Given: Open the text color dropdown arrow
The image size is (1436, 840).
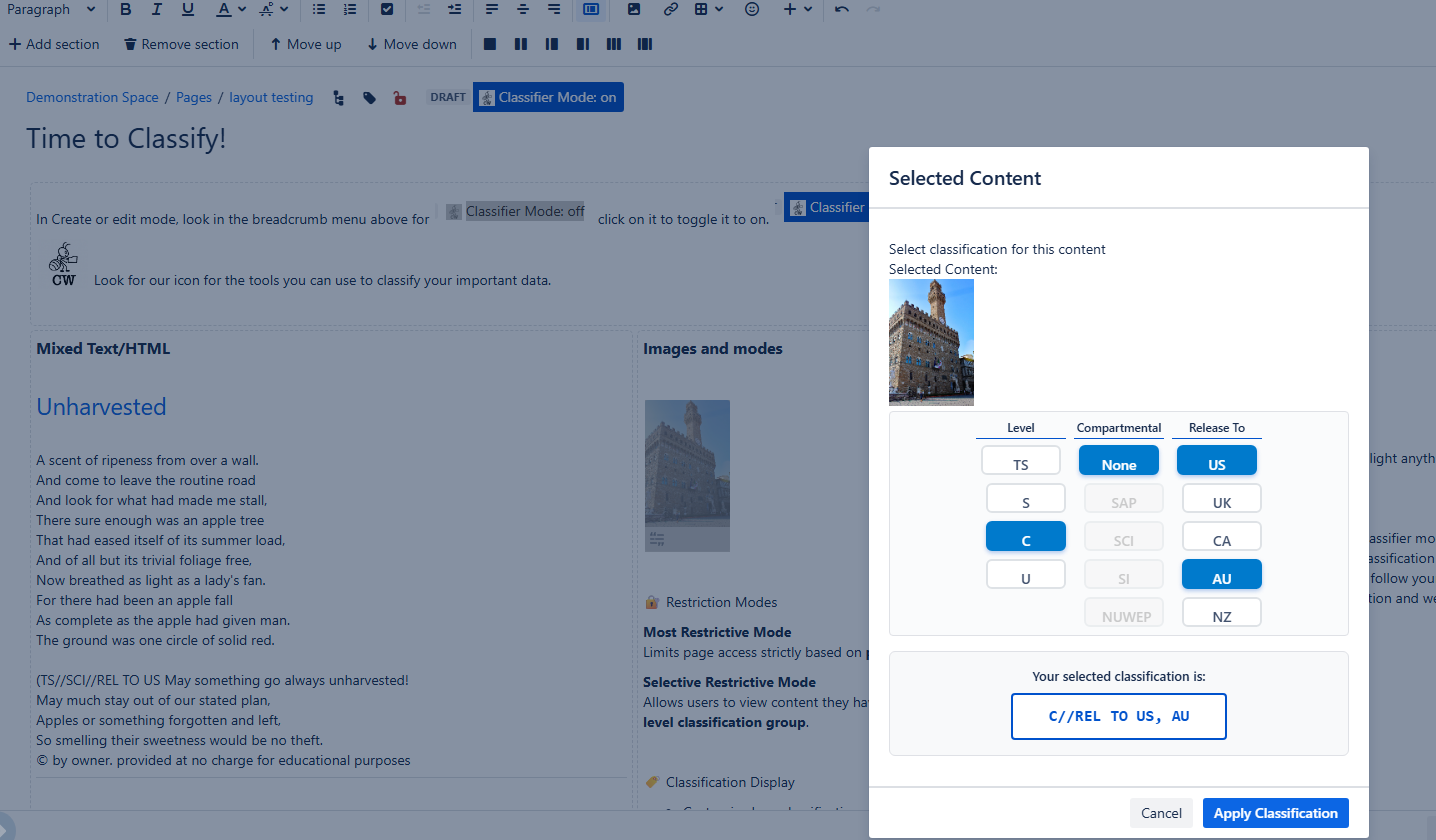Looking at the screenshot, I should (241, 10).
